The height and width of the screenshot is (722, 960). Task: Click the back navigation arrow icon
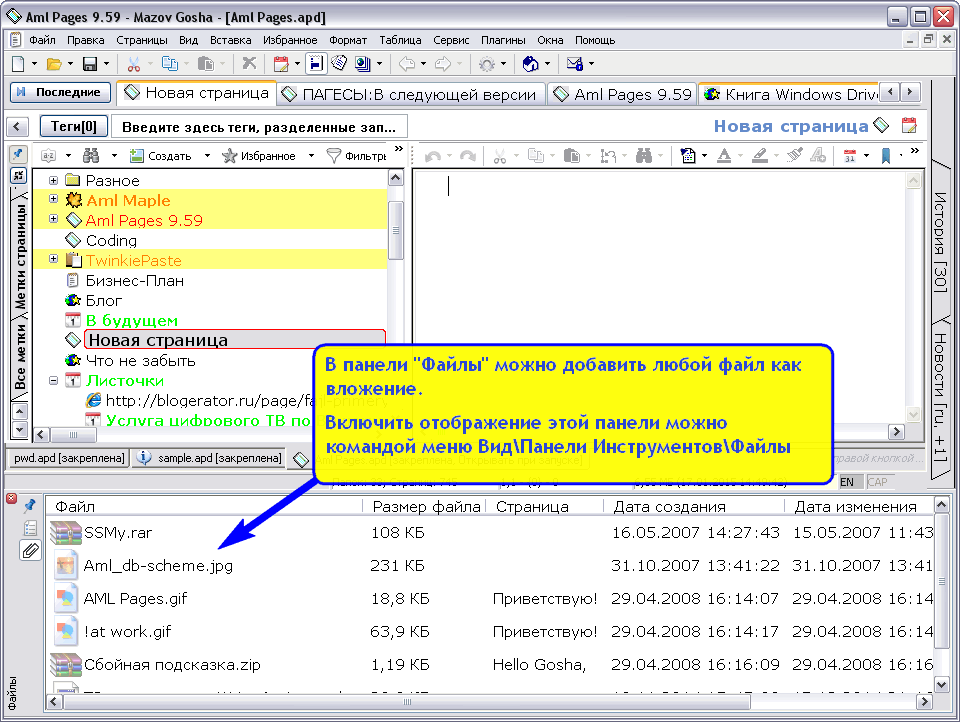pos(407,64)
